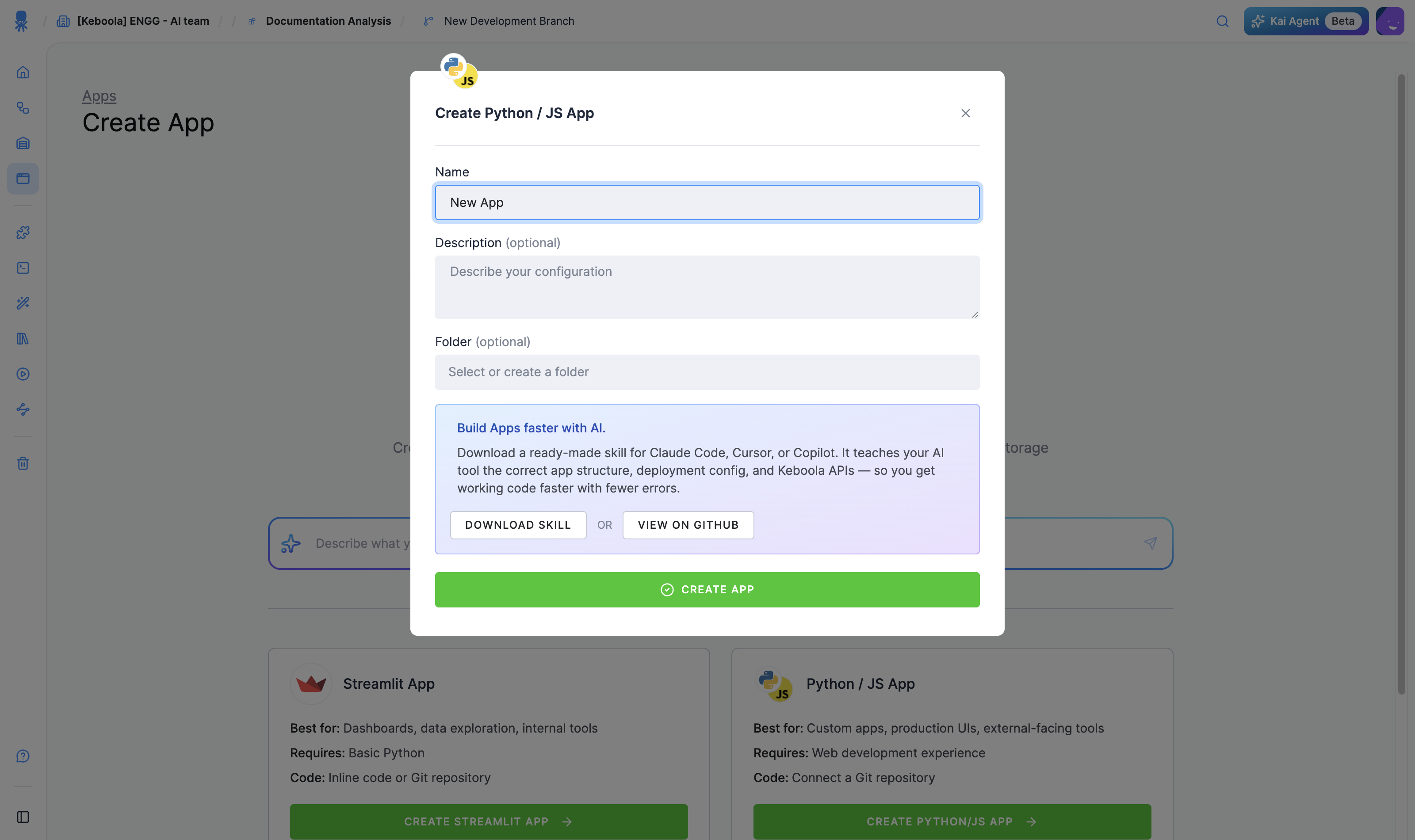Click the Create Python / JS App dialog title
This screenshot has width=1415, height=840.
[x=514, y=113]
